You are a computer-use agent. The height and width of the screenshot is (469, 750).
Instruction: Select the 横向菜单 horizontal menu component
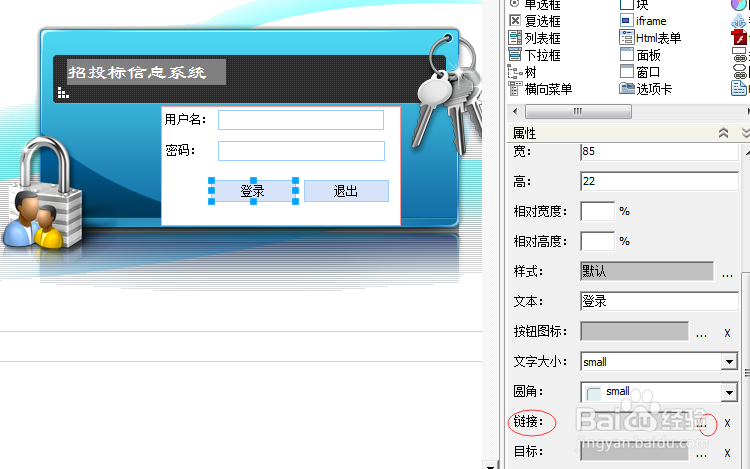coord(540,89)
